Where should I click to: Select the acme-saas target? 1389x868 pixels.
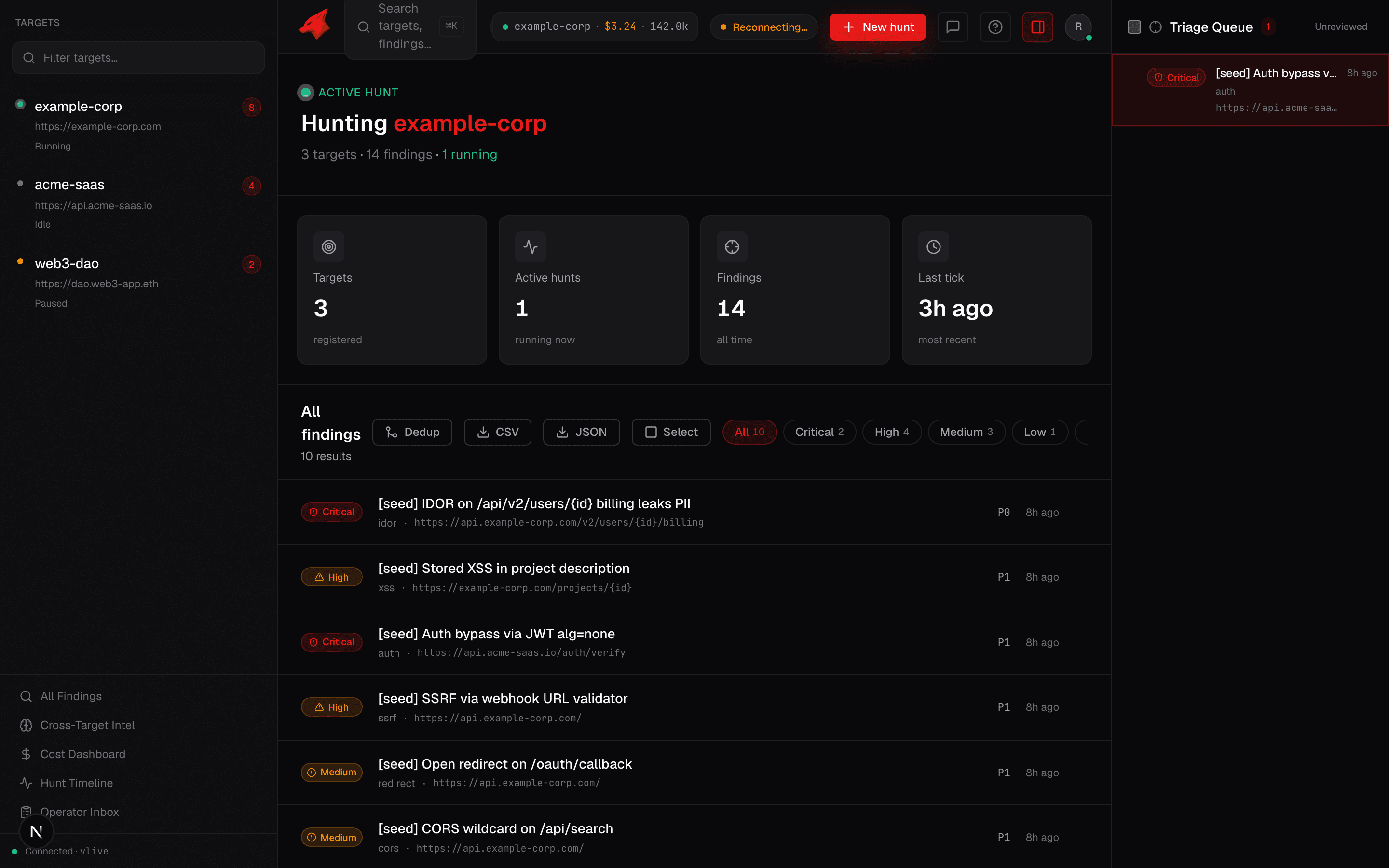138,204
